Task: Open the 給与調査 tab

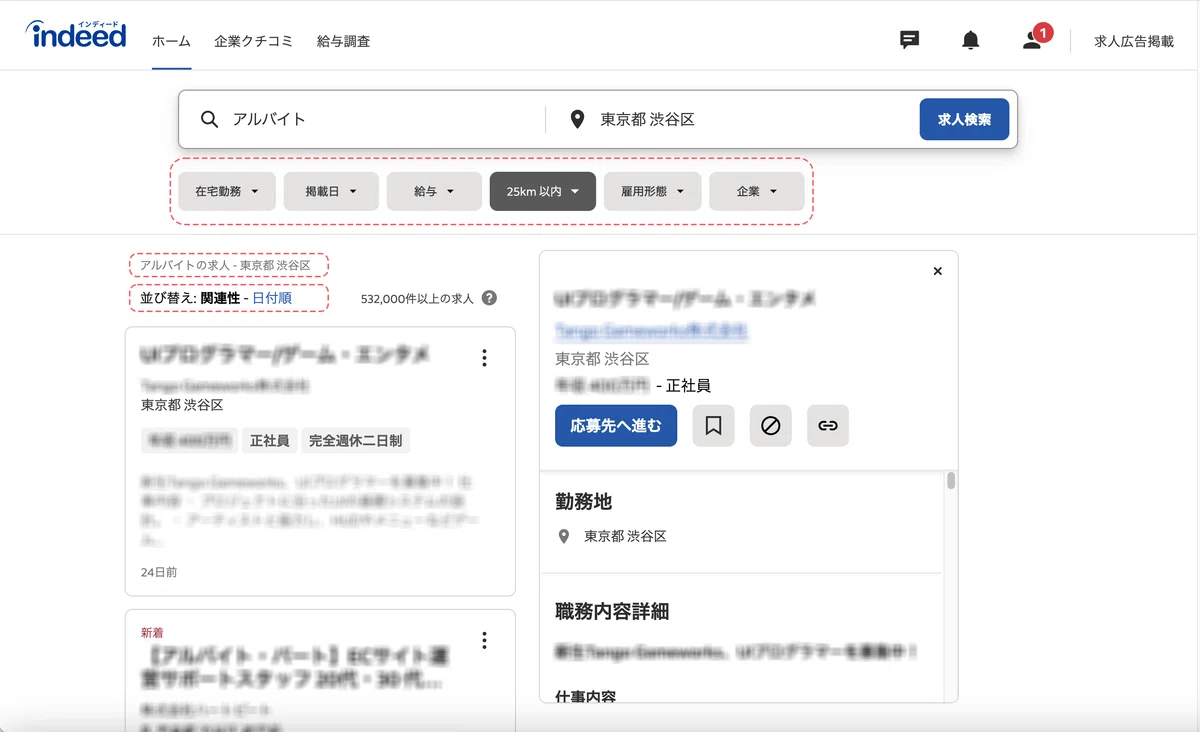Action: 343,41
